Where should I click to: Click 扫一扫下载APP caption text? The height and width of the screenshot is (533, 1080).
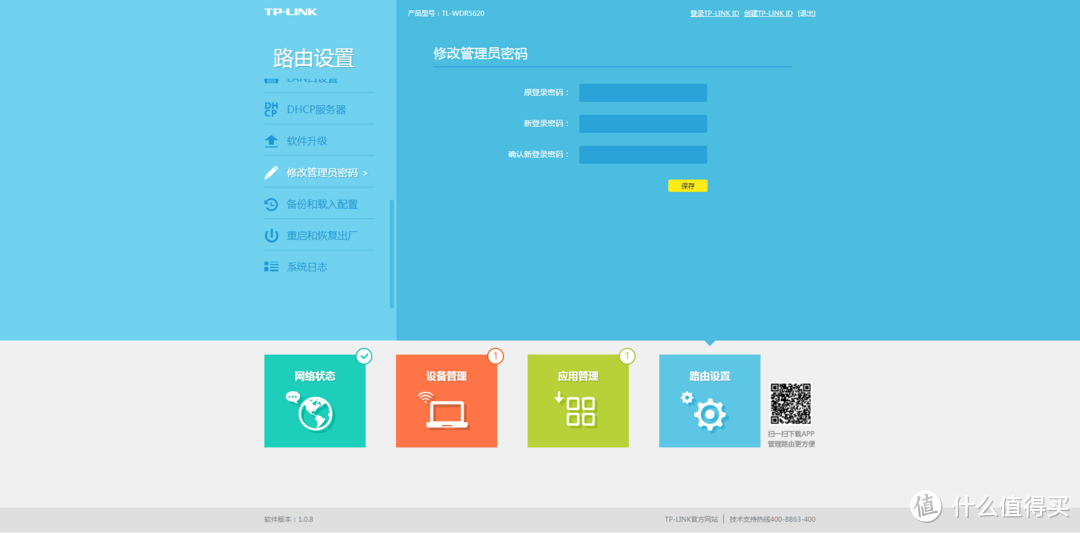coord(791,434)
